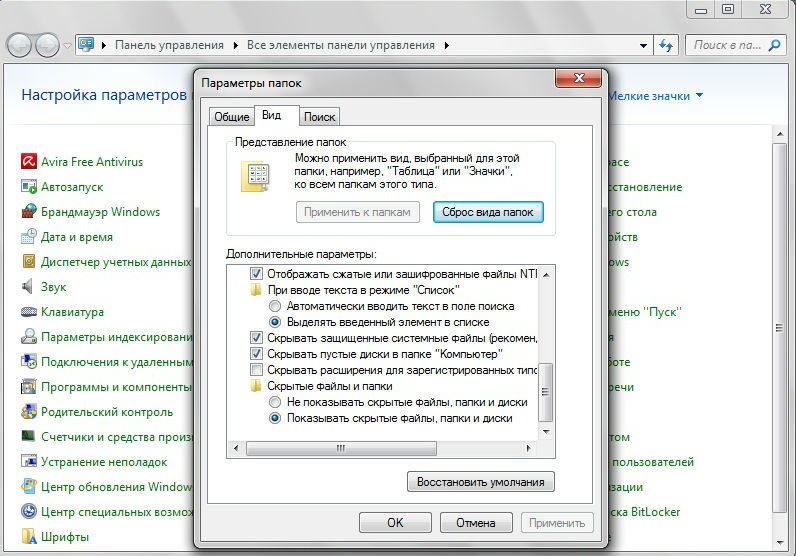Select Не показывать скрытые файлы radio button

pyautogui.click(x=275, y=402)
